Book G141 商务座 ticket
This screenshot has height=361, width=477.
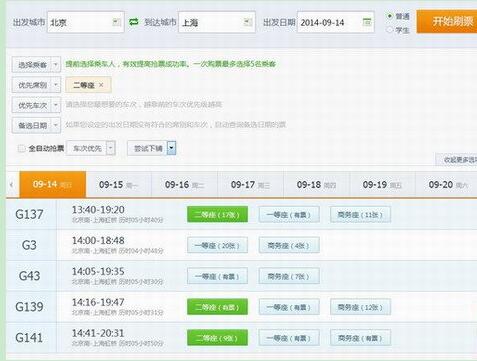[360, 338]
